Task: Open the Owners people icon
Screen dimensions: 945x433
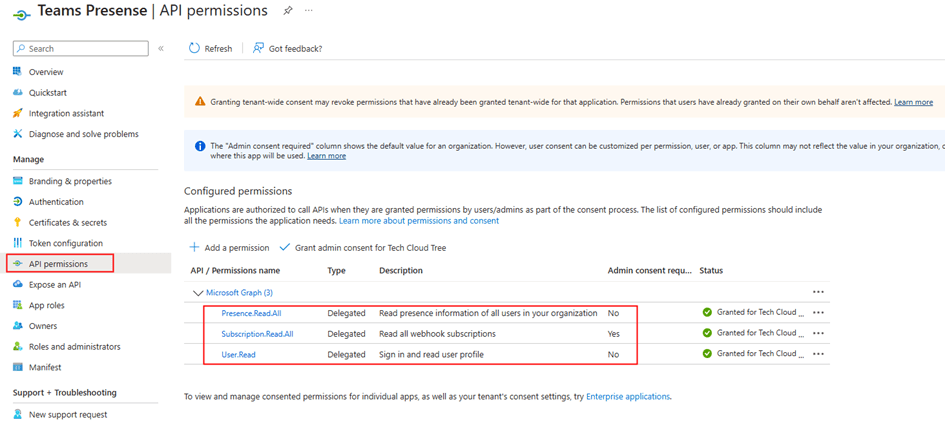Action: [17, 326]
